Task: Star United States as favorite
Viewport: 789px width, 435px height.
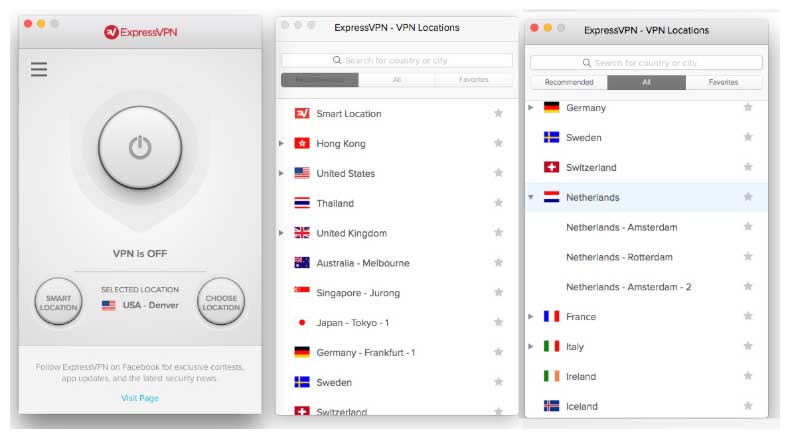Action: 498,173
